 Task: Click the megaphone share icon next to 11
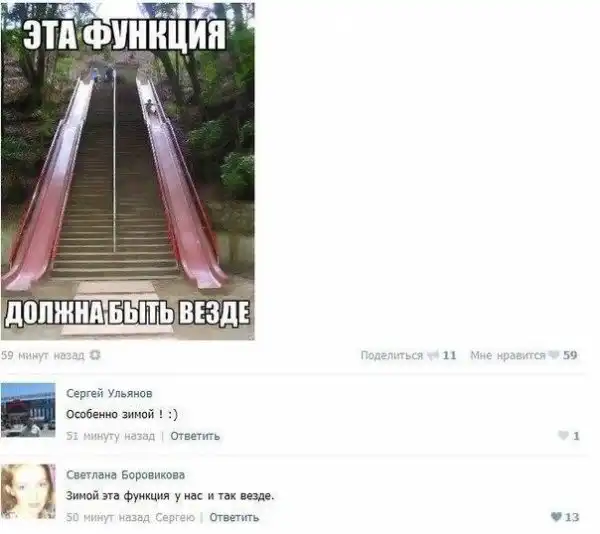point(433,356)
